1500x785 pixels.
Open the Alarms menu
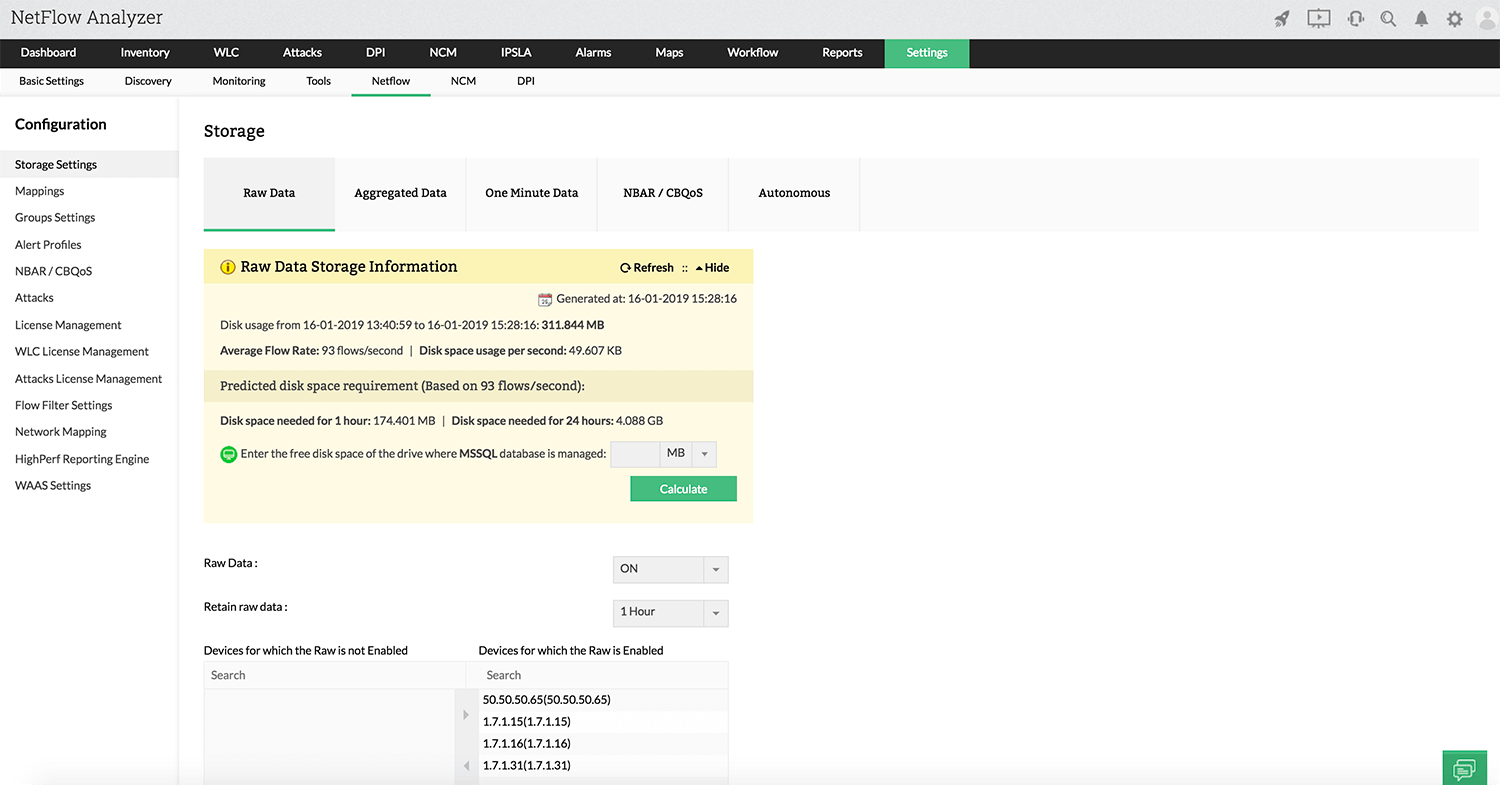click(x=593, y=53)
